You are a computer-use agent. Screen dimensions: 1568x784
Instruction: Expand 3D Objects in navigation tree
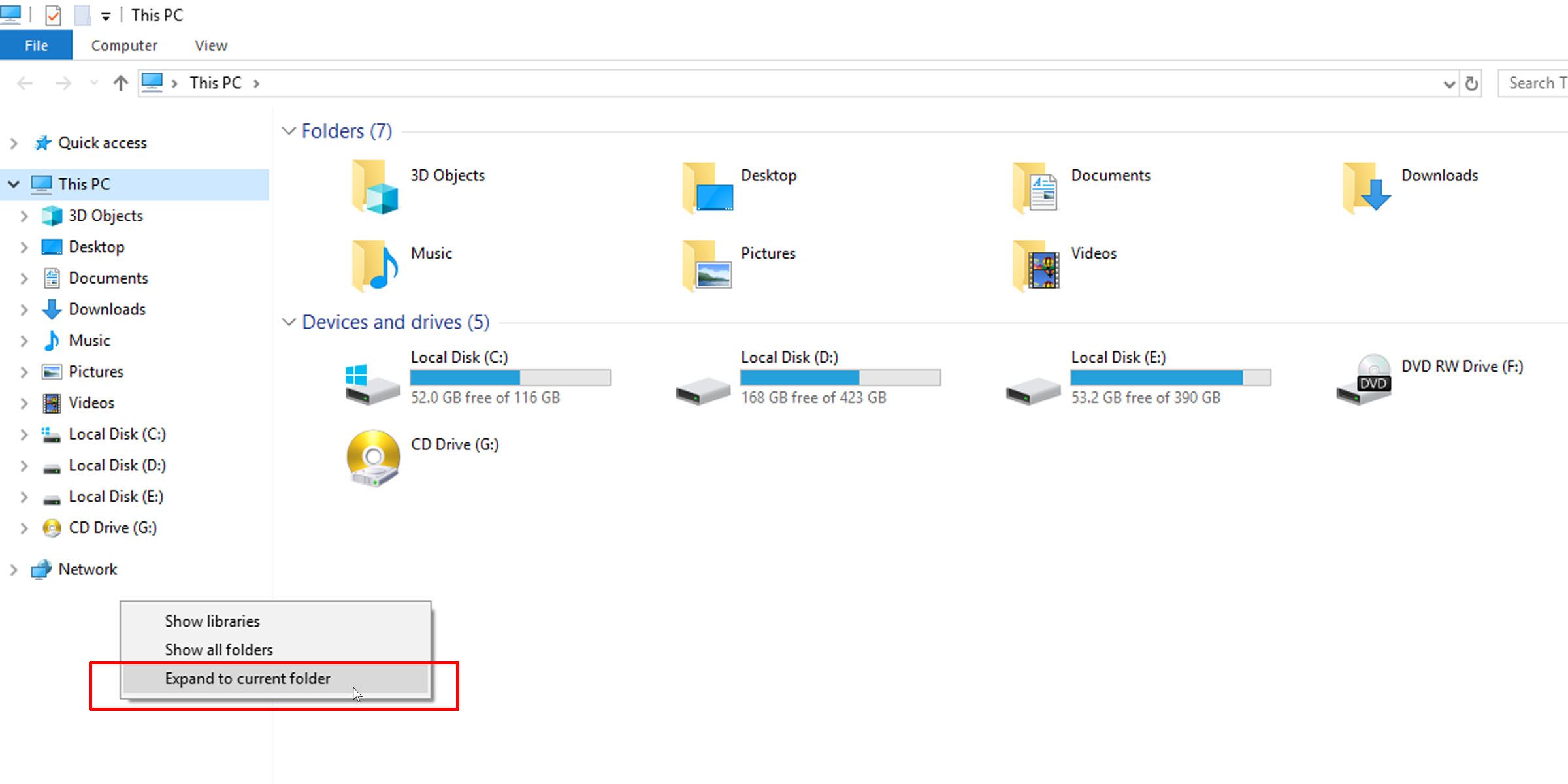24,216
